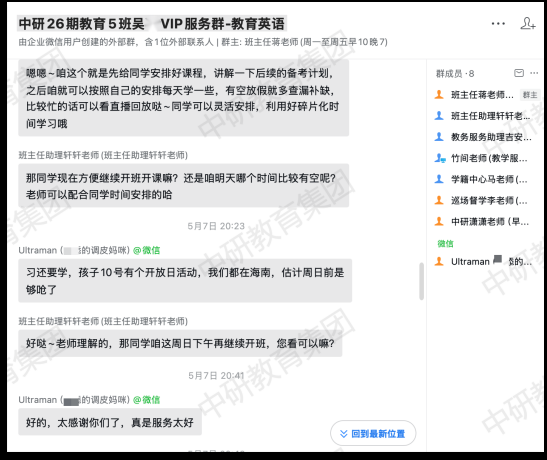Jump back with 回到最新位置 button

pyautogui.click(x=373, y=433)
